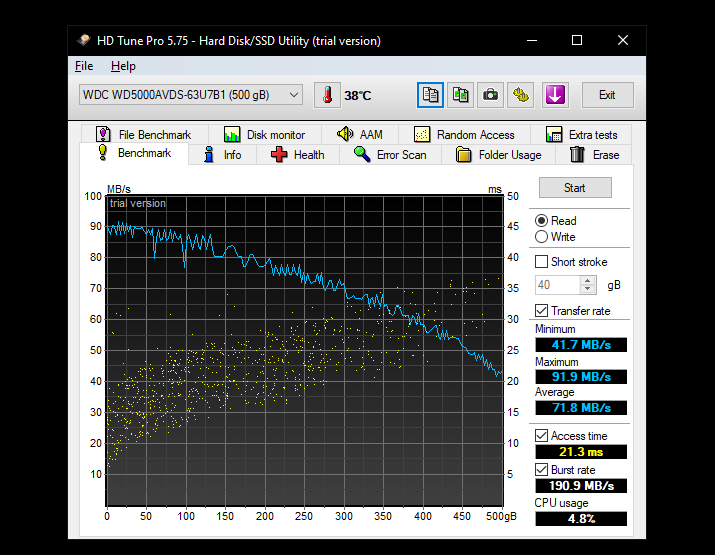Open the Extra tests tab
Viewport: 715px width, 555px height.
pyautogui.click(x=581, y=135)
